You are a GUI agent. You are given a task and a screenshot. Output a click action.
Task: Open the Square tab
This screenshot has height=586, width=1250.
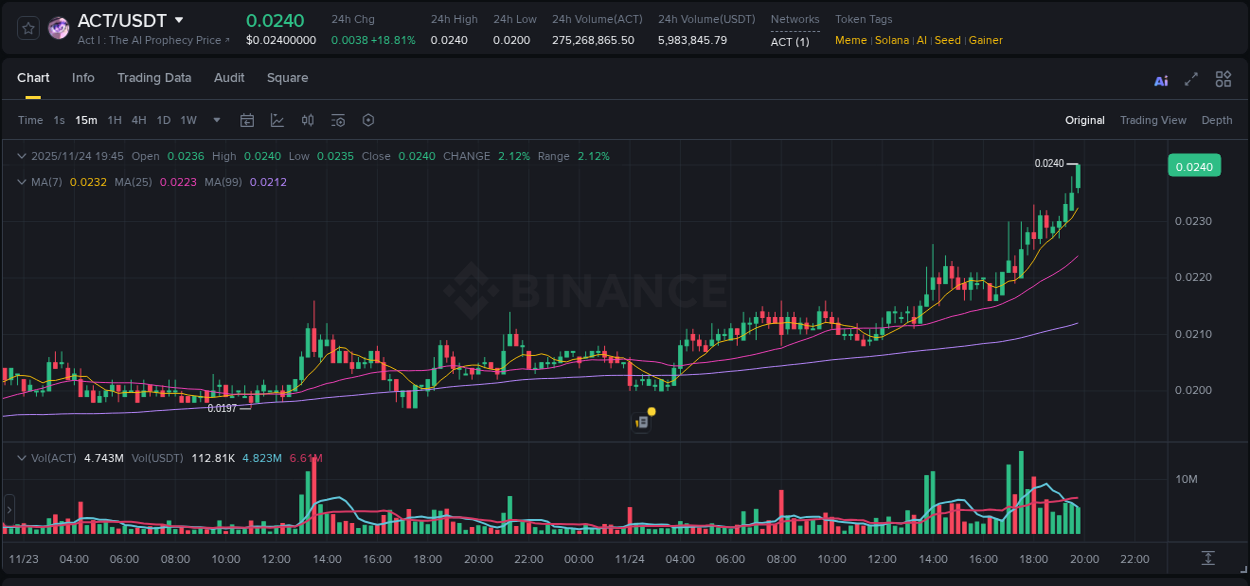click(287, 78)
